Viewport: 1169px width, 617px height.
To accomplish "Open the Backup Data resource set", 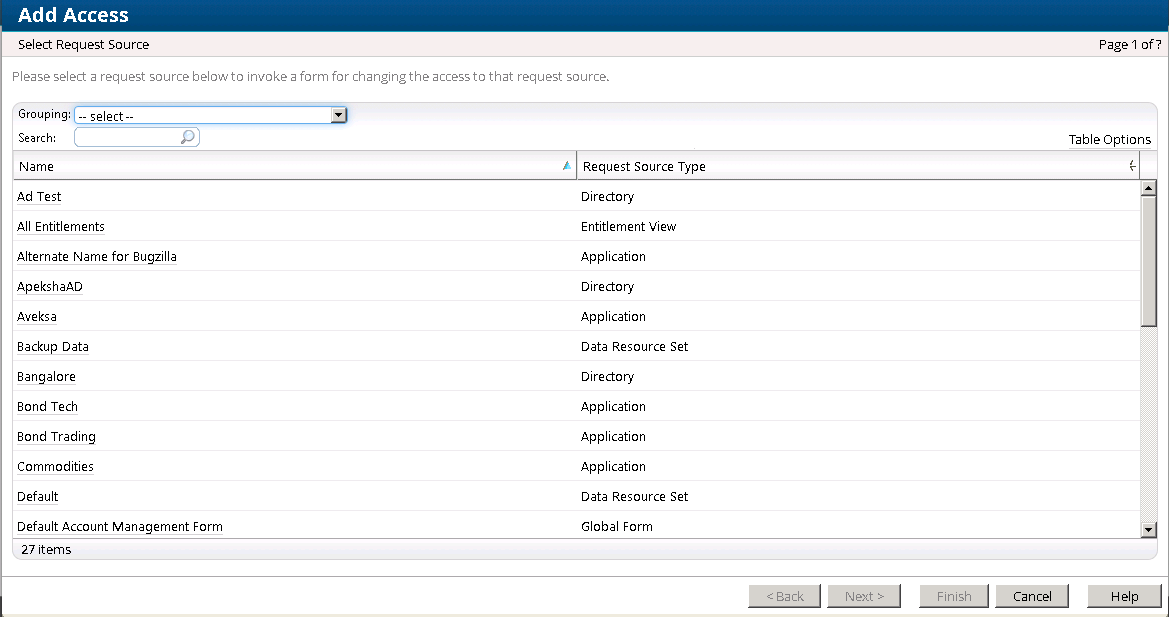I will click(x=53, y=347).
